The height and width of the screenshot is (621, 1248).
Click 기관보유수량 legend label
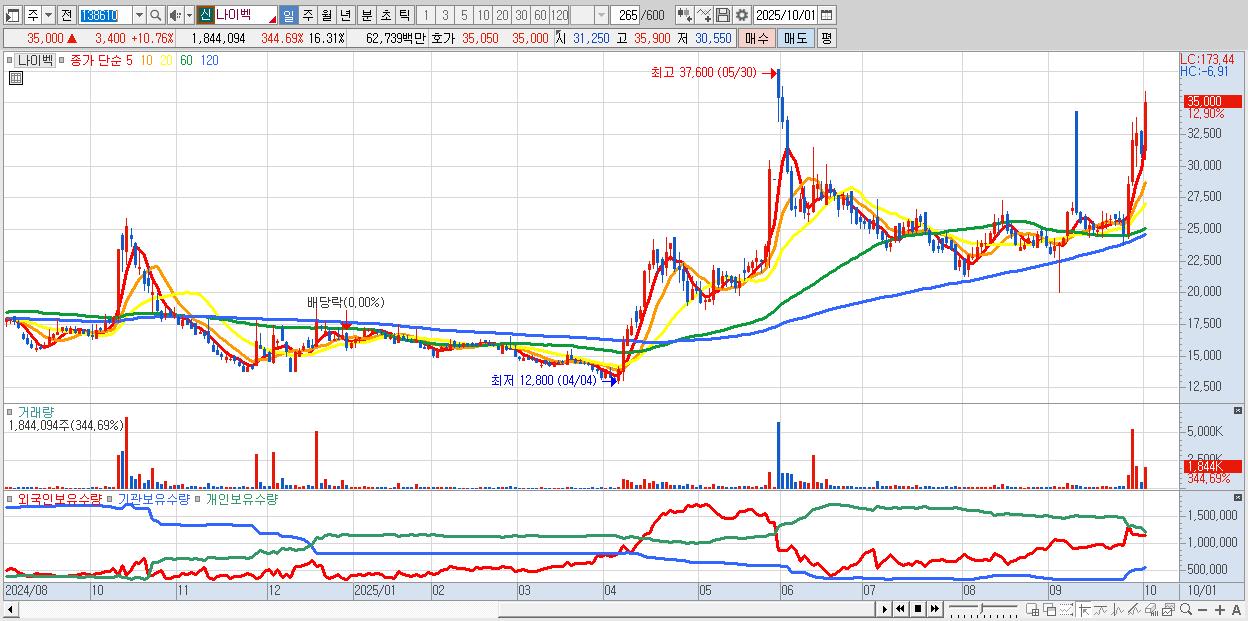tap(153, 498)
